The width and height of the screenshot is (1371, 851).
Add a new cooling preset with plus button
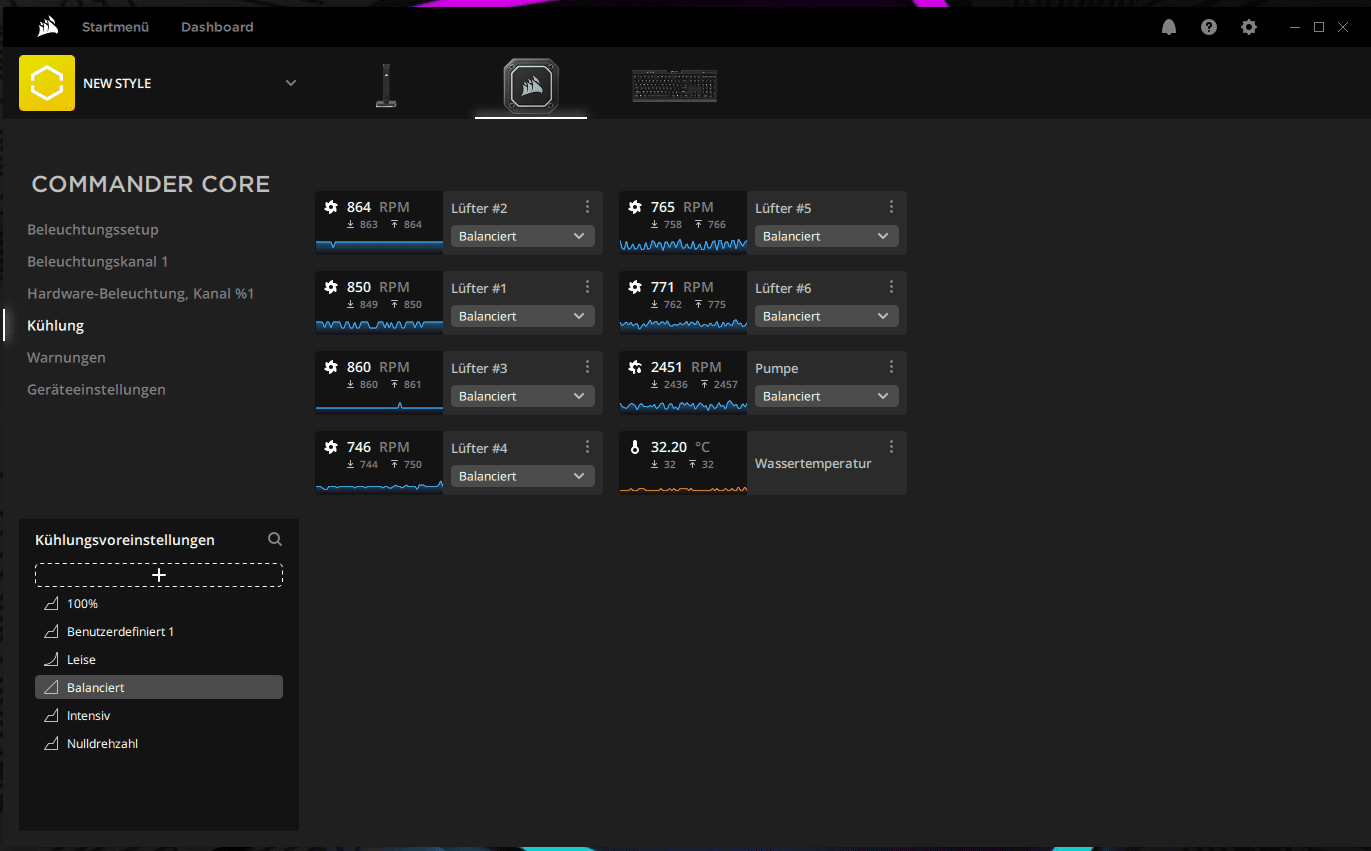[x=159, y=575]
